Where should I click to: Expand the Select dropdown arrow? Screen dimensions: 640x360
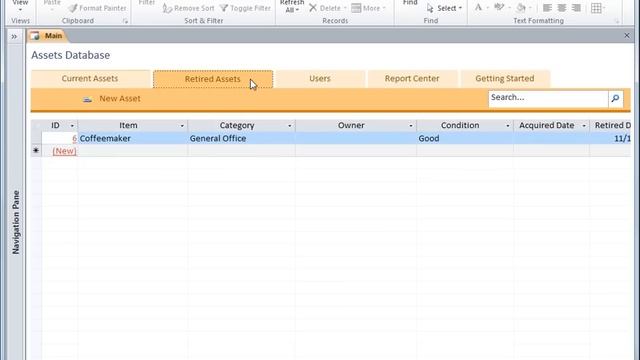point(460,8)
